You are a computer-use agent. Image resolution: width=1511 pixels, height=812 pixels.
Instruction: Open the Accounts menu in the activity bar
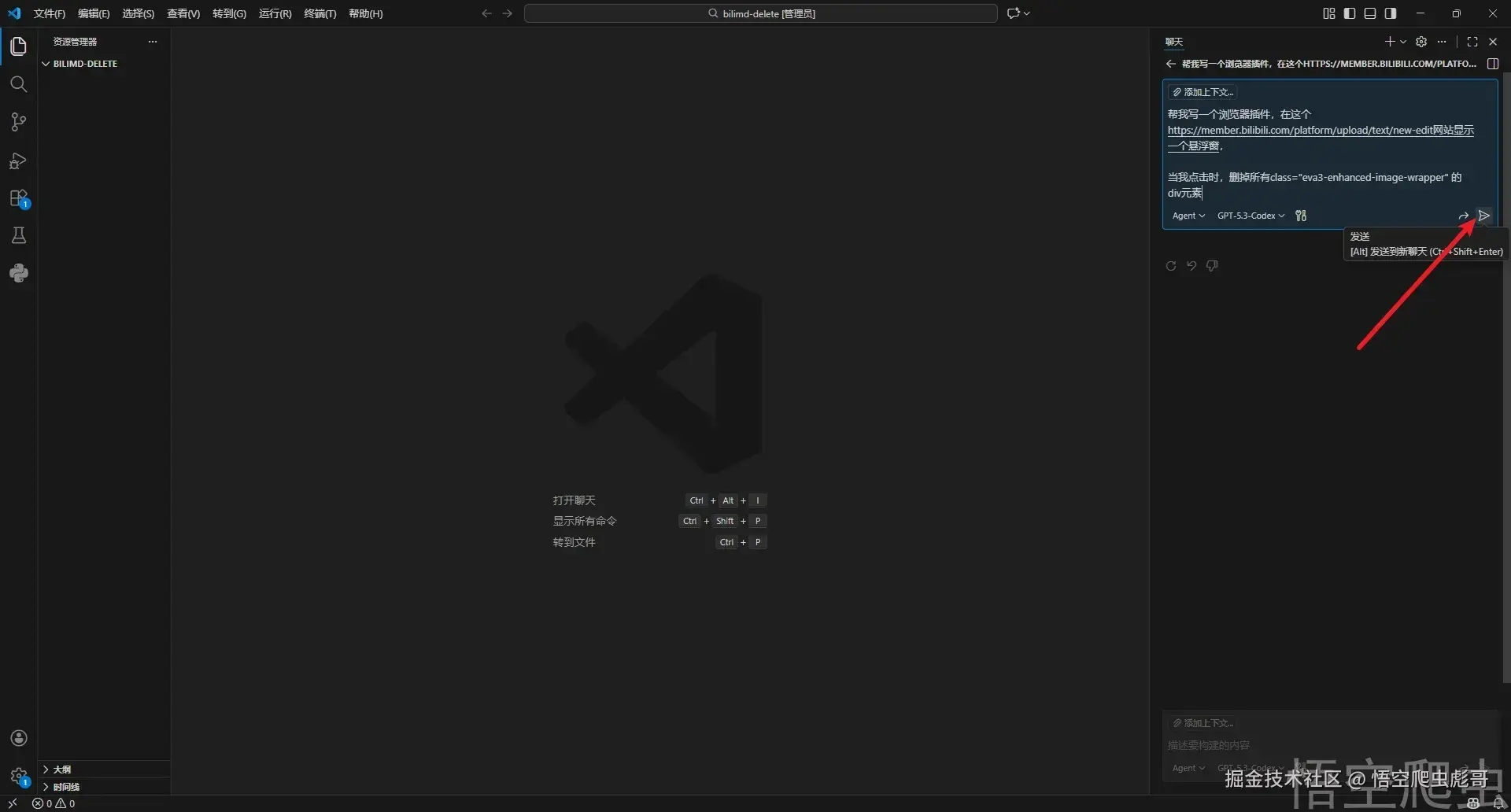pyautogui.click(x=19, y=738)
